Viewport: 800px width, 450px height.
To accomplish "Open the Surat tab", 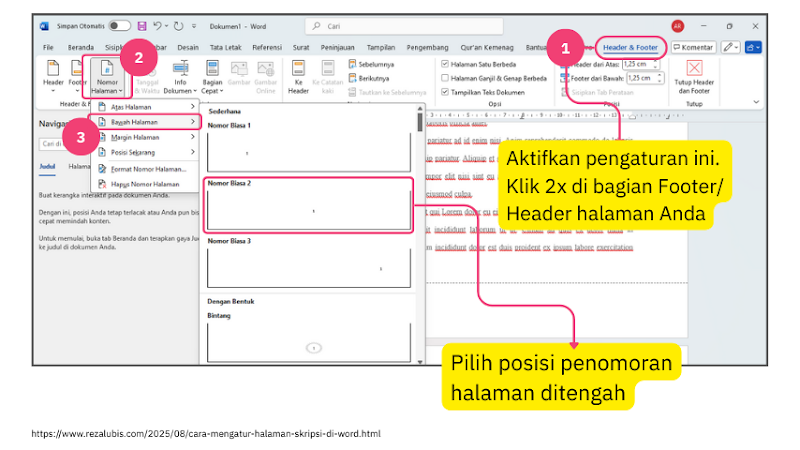I will (x=301, y=47).
